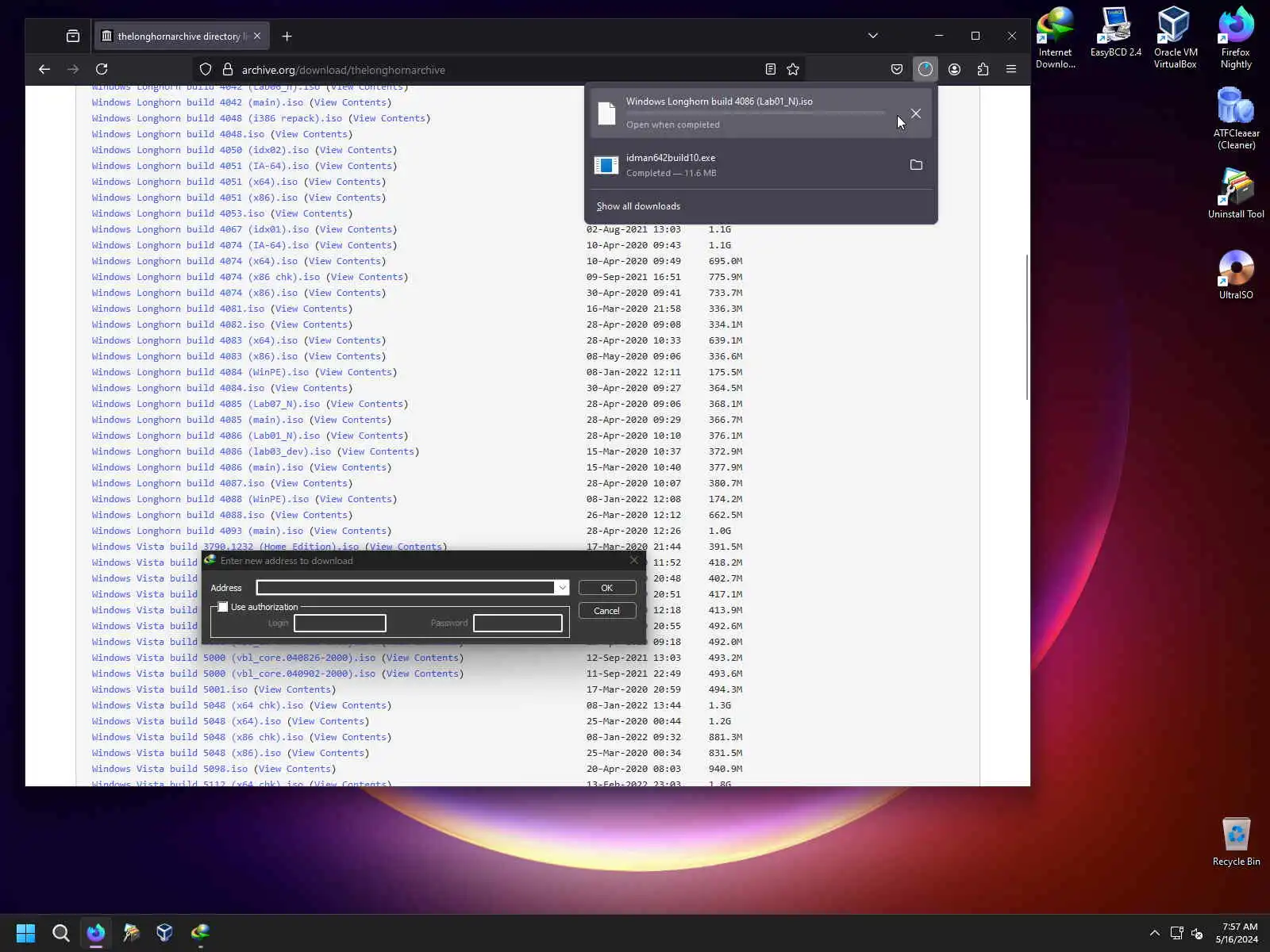Open VirtualBox from the taskbar
Screen dimensions: 1270x952
164,933
